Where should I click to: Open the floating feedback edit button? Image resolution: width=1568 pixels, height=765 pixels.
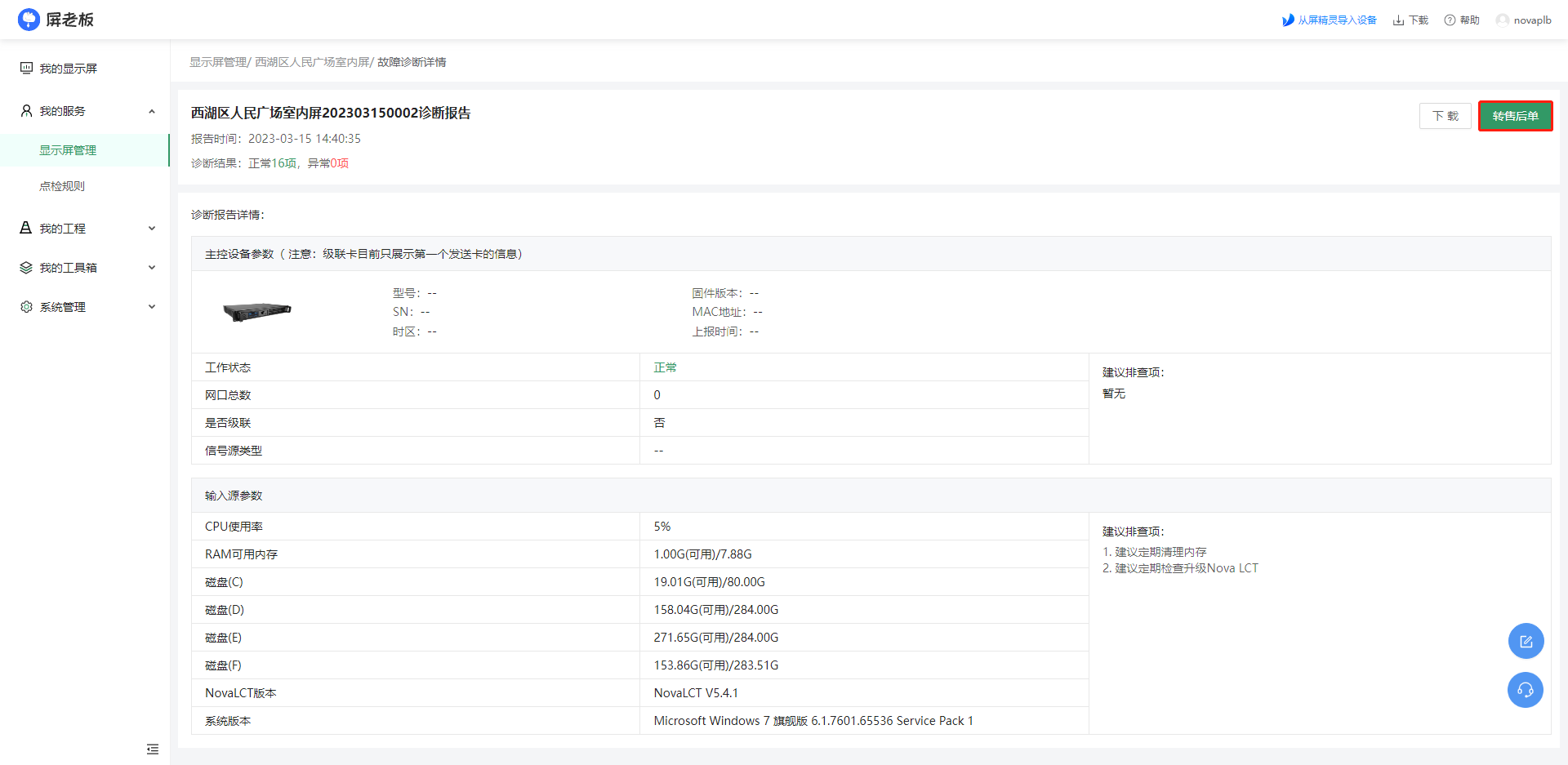1526,641
